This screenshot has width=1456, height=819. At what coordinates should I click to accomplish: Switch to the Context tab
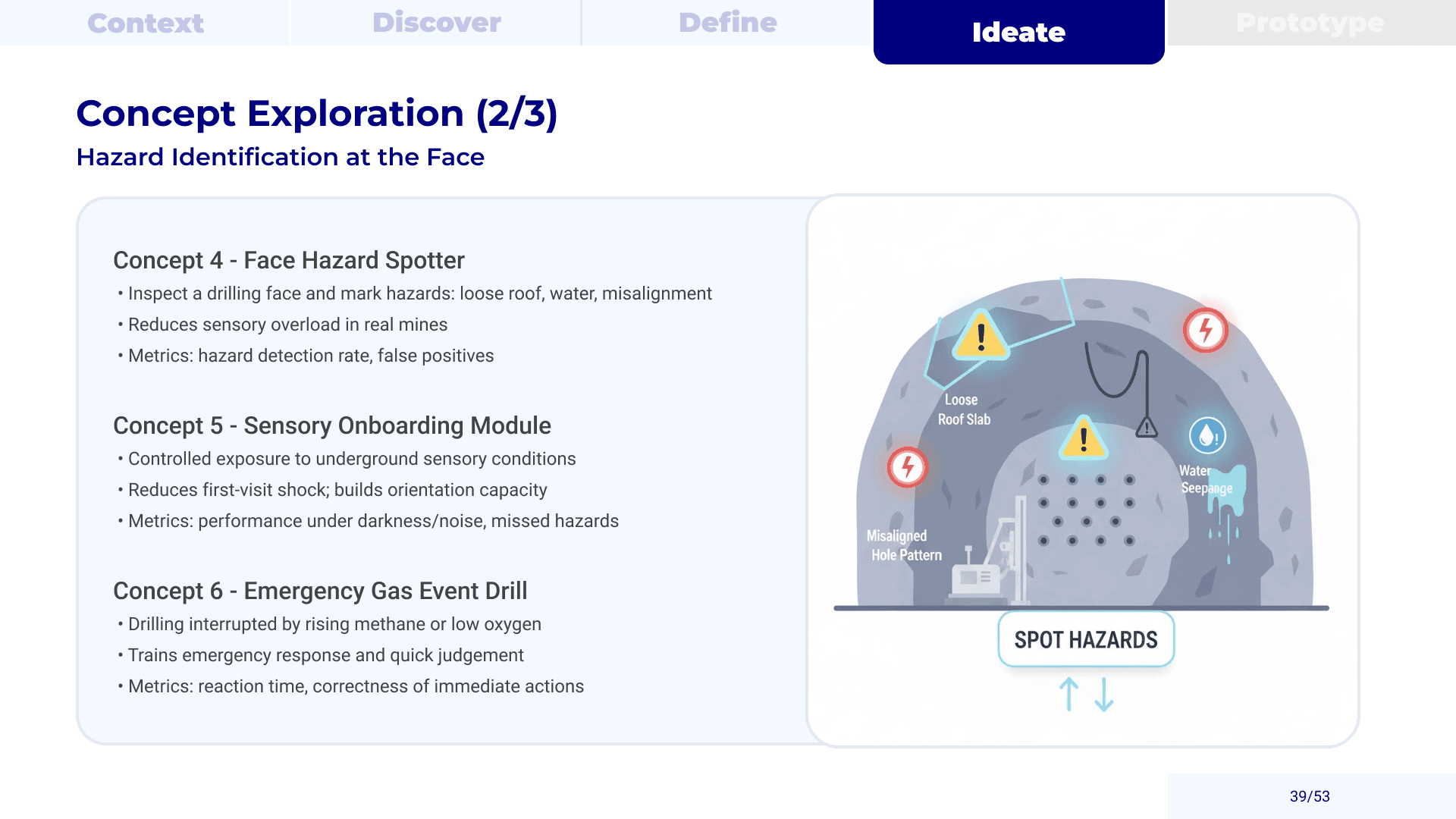(x=146, y=23)
